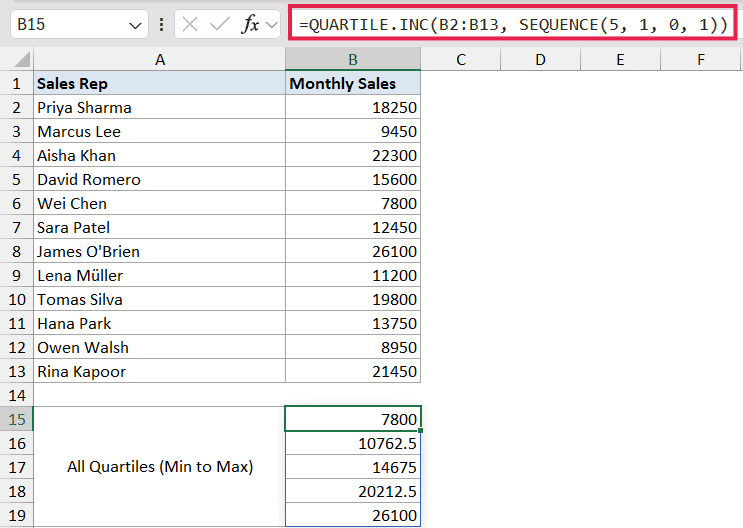Click the sales value 15600
This screenshot has width=743, height=528.
353,180
